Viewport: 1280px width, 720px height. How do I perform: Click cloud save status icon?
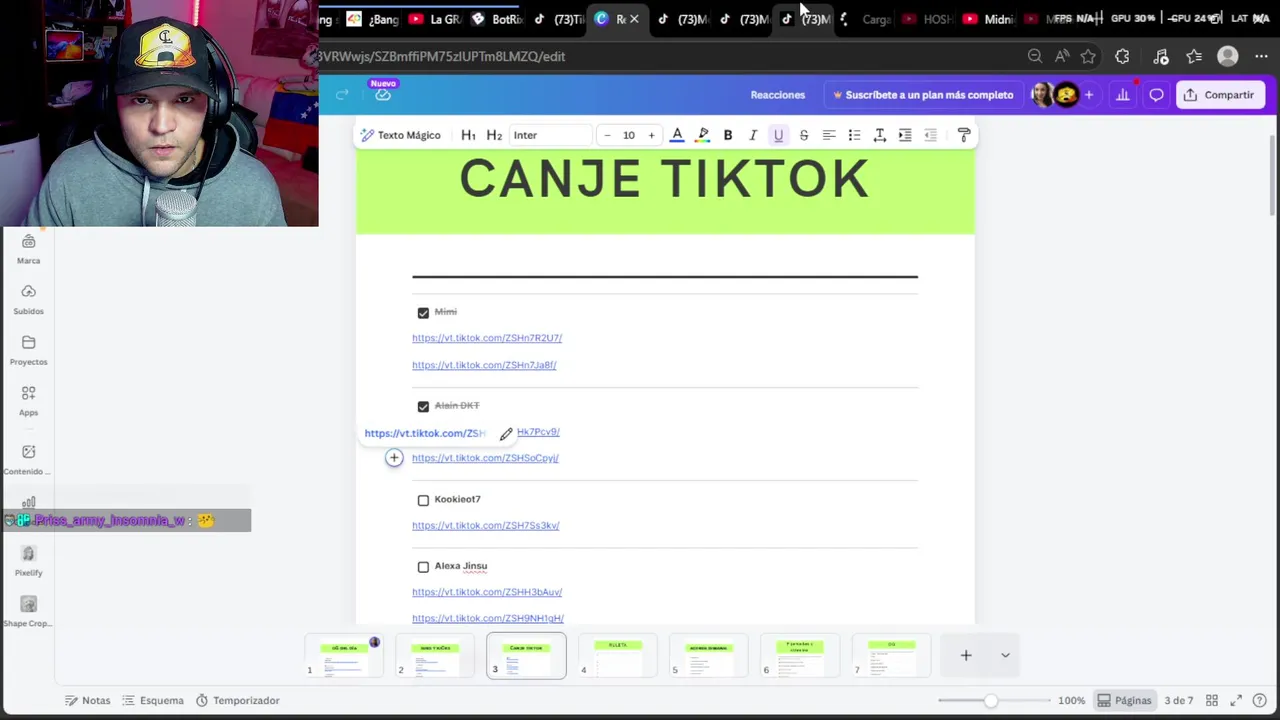click(x=383, y=95)
